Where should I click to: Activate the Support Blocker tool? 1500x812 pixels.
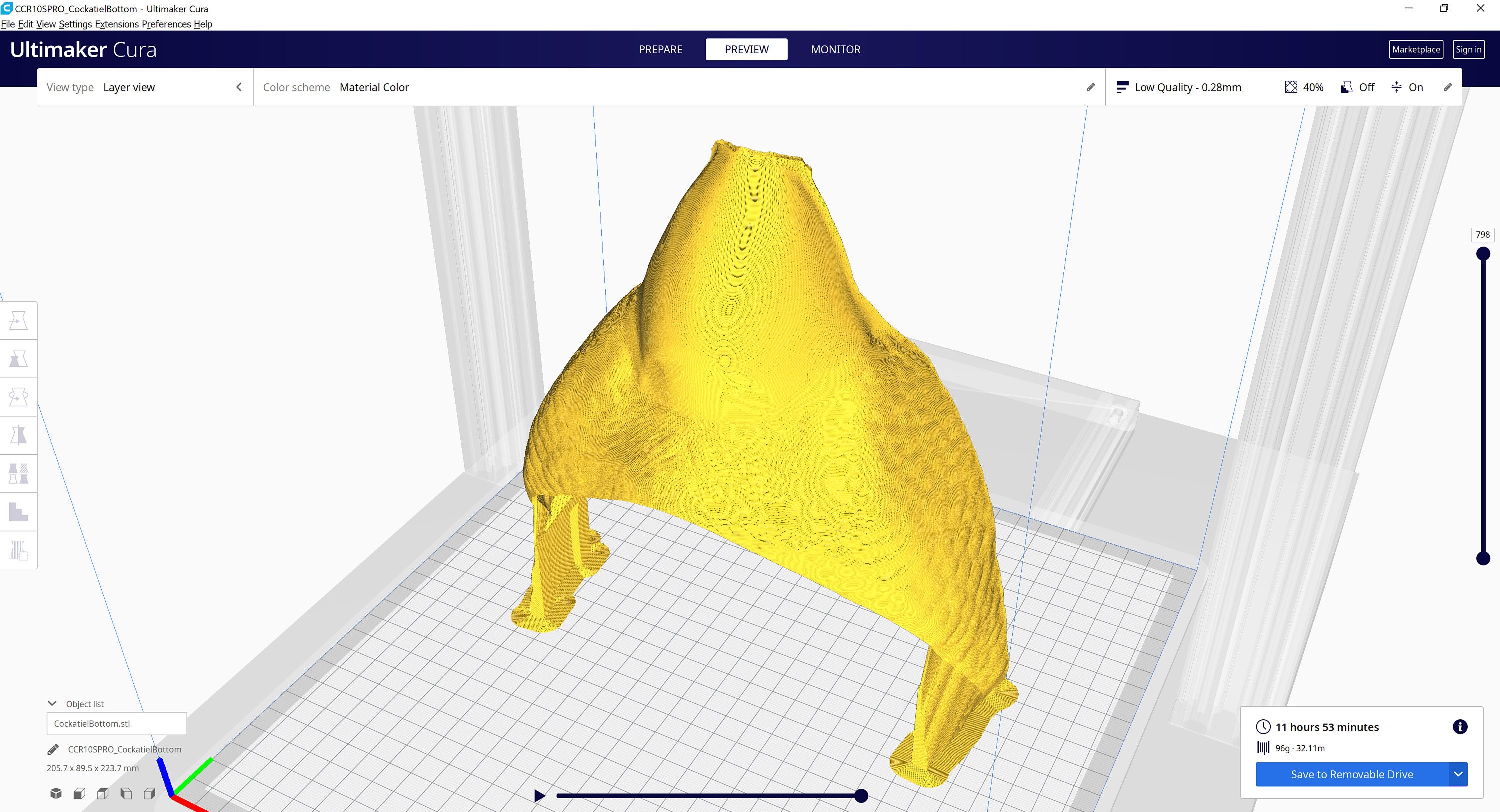pyautogui.click(x=18, y=512)
